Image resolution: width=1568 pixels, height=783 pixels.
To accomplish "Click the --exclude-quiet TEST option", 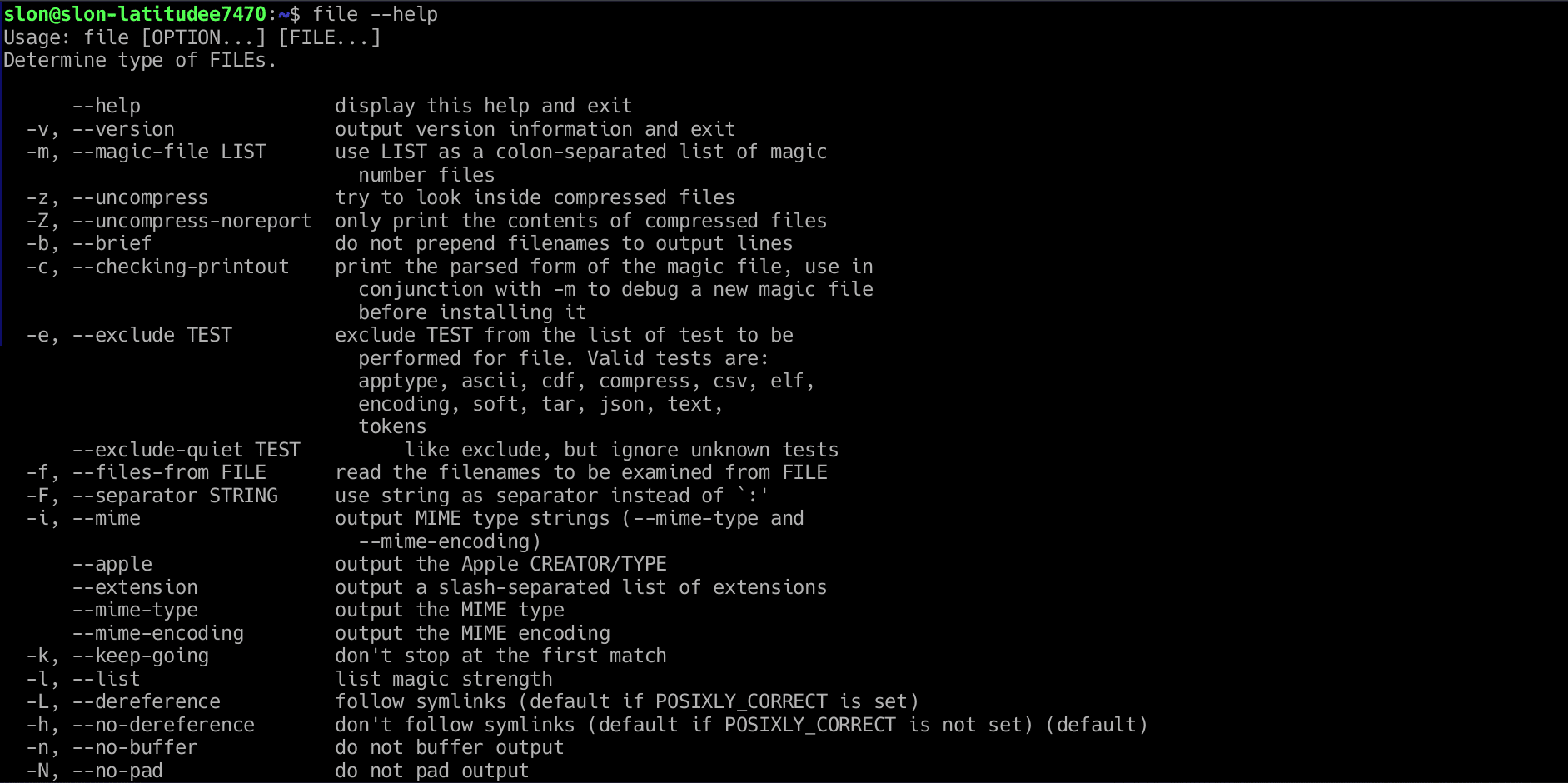I will click(186, 450).
